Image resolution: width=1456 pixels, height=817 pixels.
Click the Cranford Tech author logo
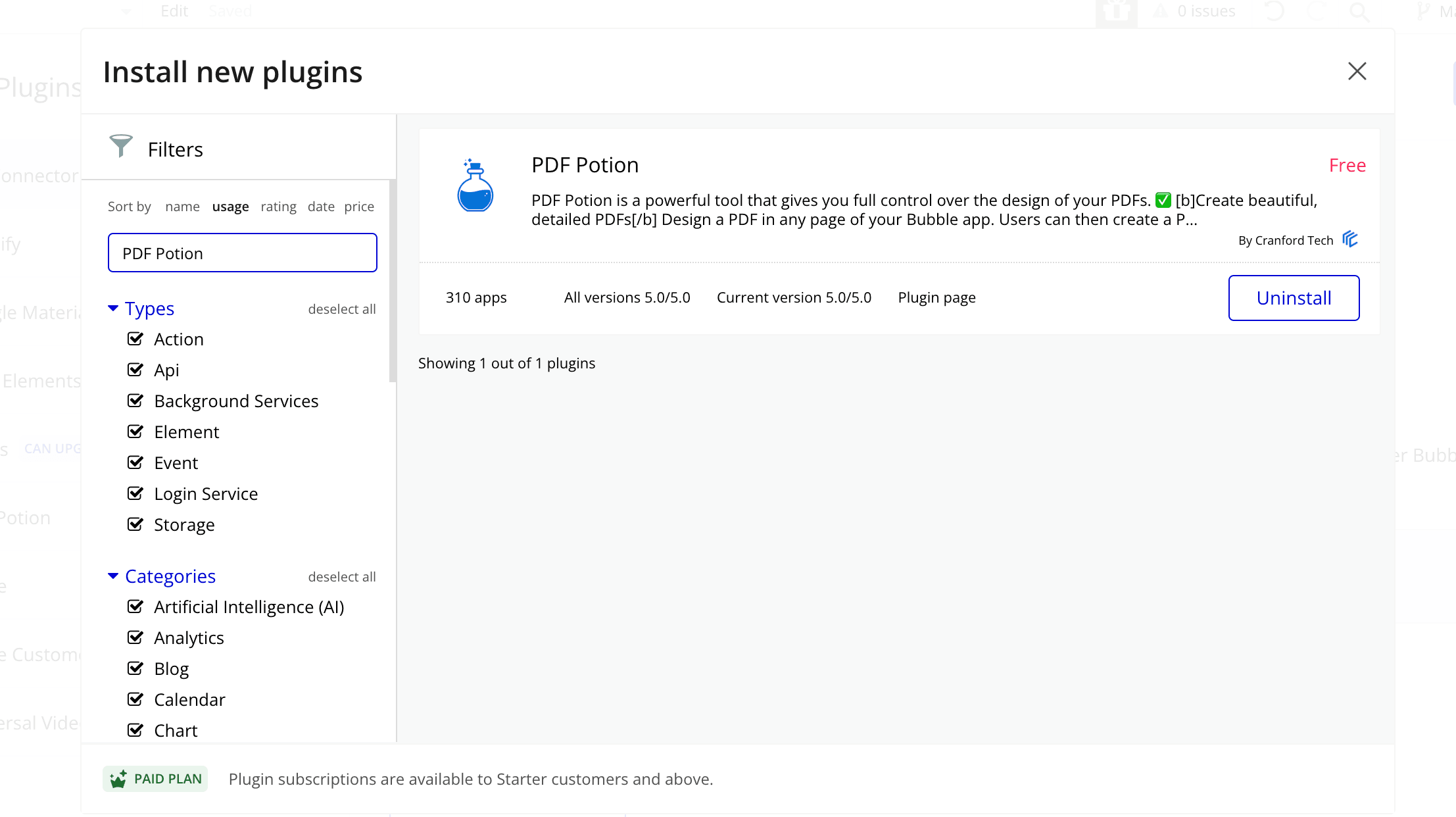tap(1349, 239)
